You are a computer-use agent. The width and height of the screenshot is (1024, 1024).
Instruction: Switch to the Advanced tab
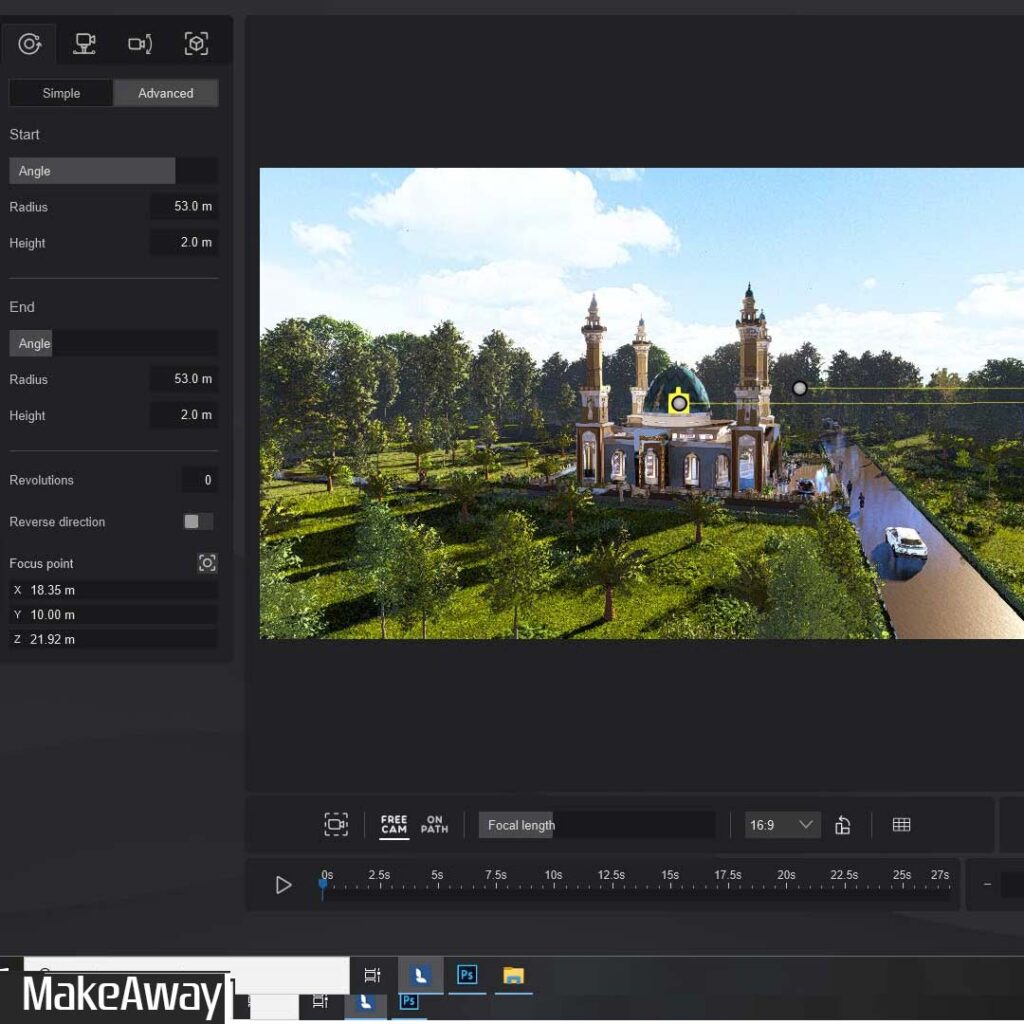(165, 93)
